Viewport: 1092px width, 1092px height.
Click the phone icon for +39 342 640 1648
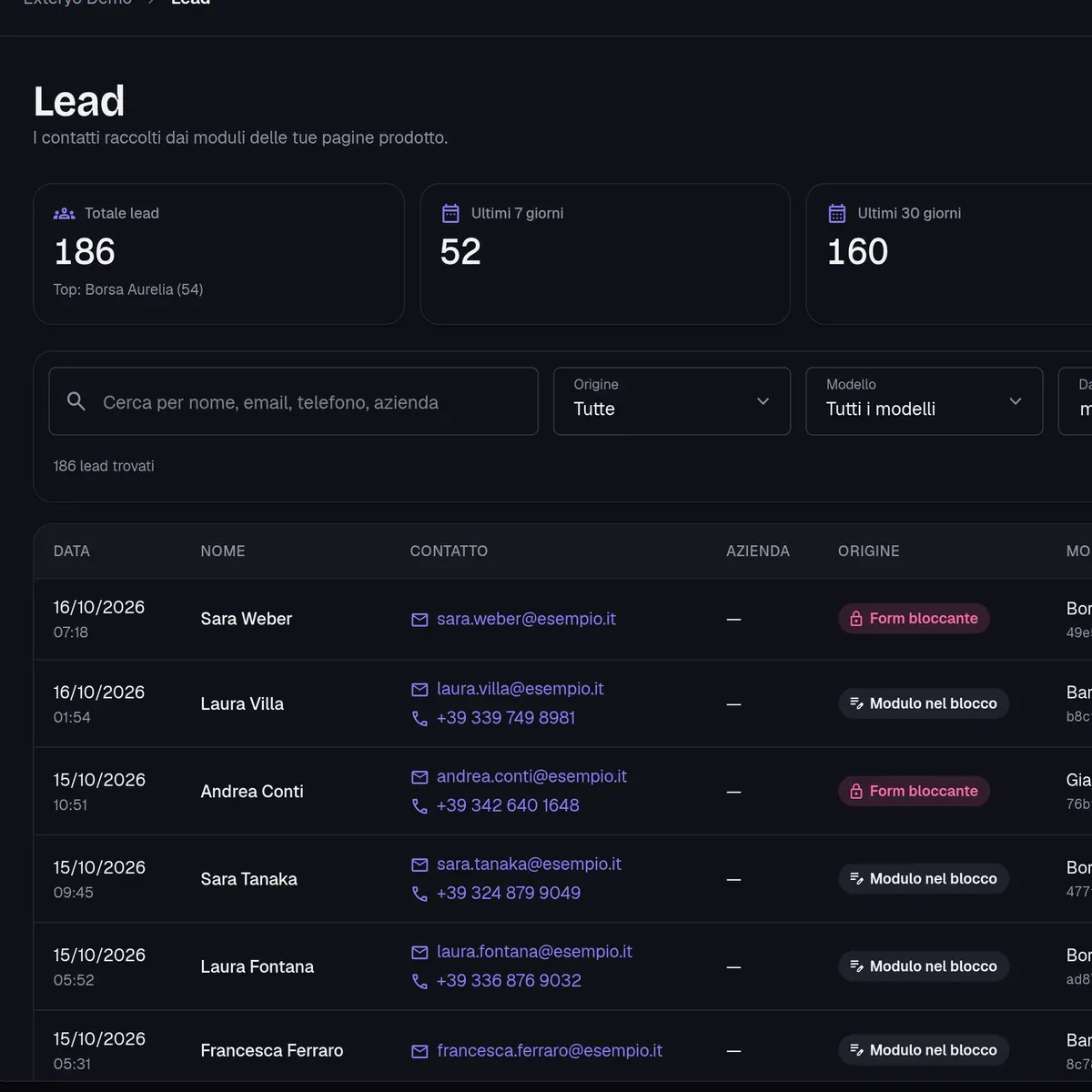point(420,806)
